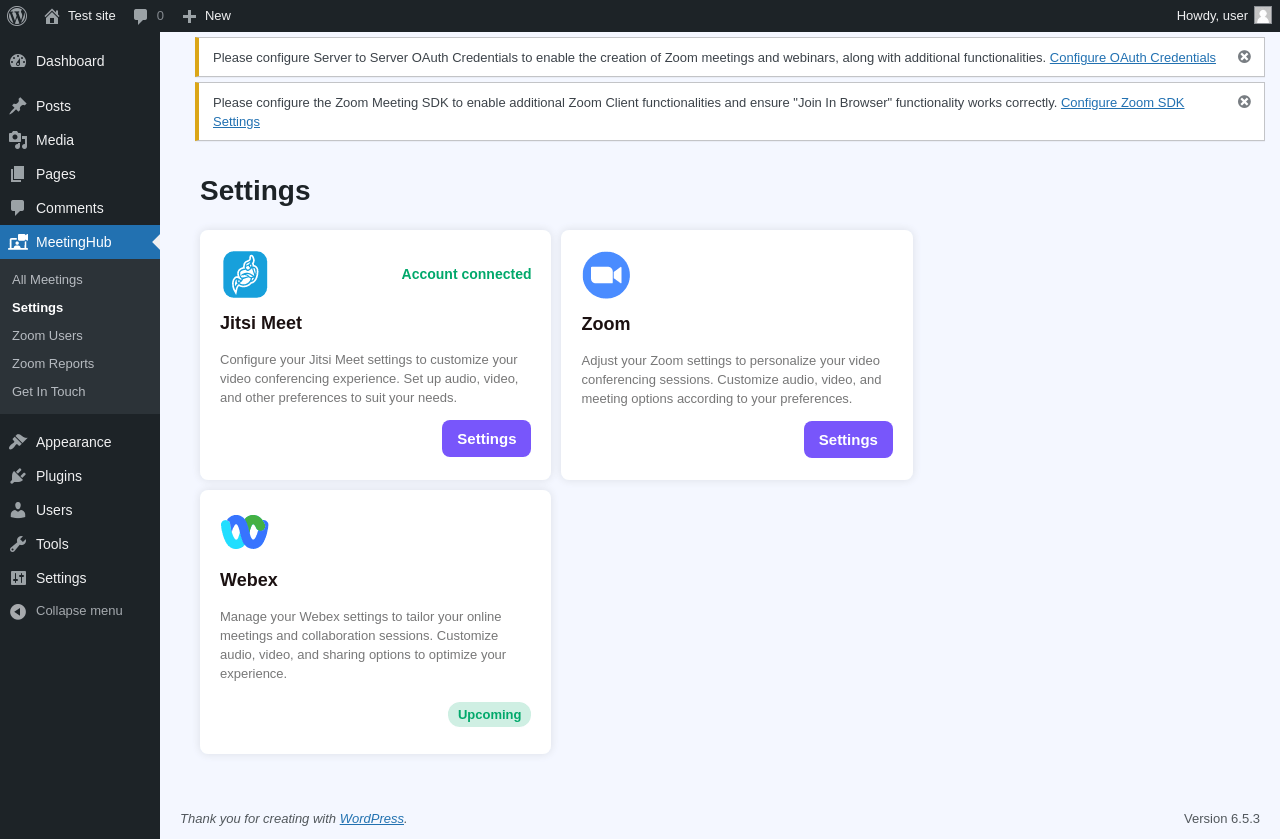Open Zoom Reports submenu item

[53, 364]
